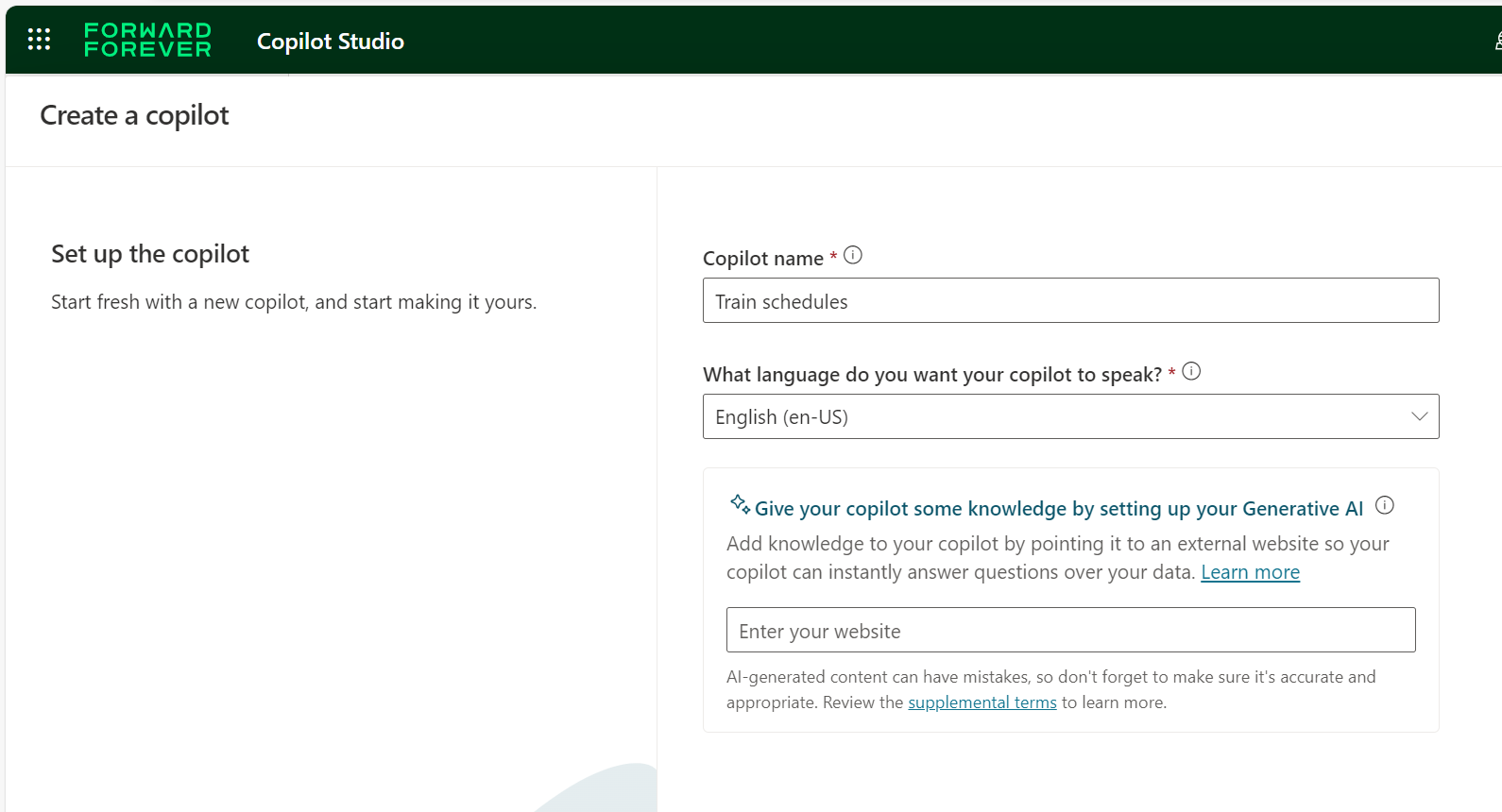Screen dimensions: 1502x812
Task: Click the Set up the copilot heading
Action: click(x=150, y=254)
